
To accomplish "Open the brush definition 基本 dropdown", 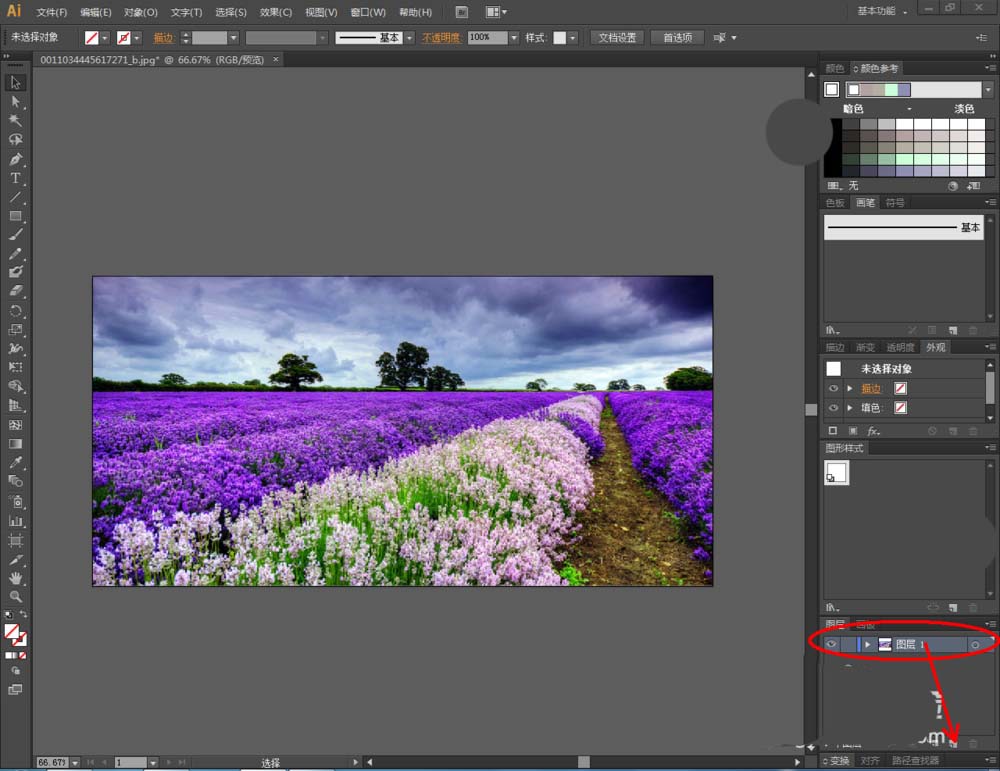I will (x=409, y=38).
